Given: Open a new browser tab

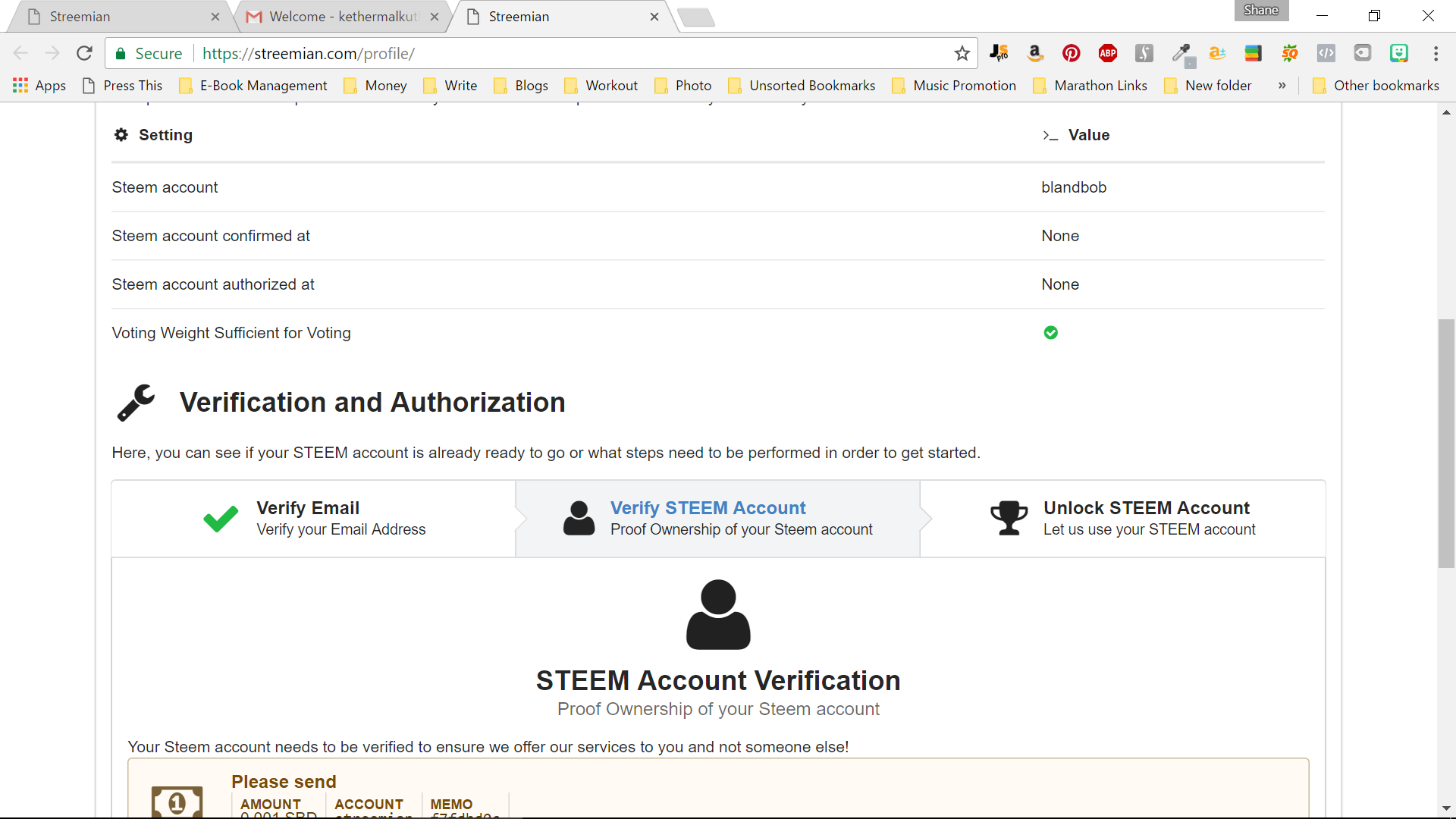Looking at the screenshot, I should (696, 17).
